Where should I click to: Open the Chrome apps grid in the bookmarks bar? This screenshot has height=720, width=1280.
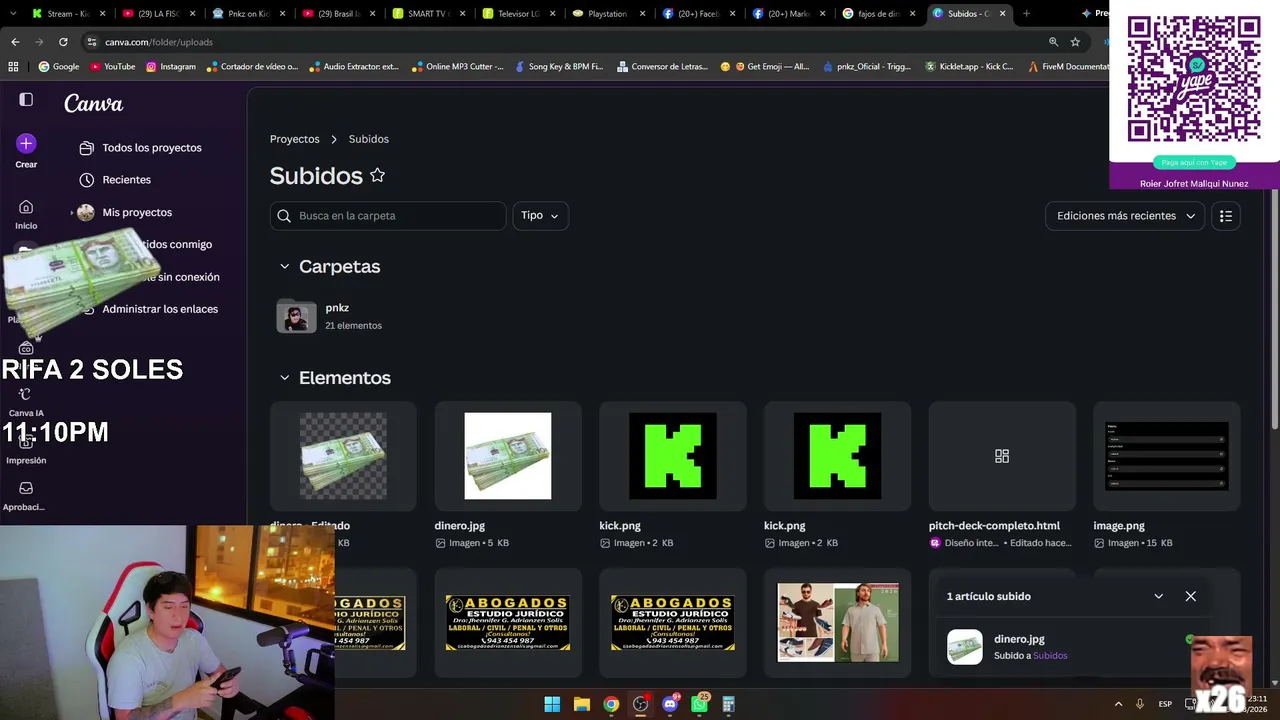13,67
